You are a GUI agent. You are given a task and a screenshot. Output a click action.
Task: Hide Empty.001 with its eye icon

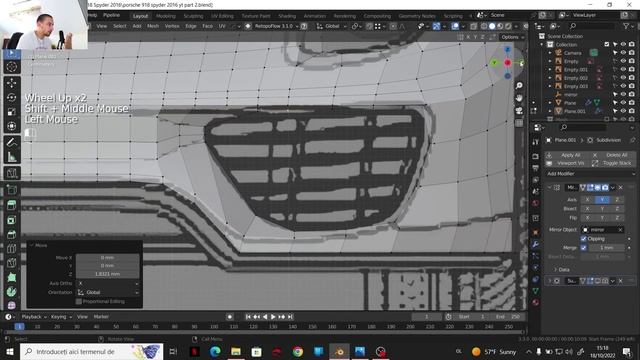(x=623, y=69)
